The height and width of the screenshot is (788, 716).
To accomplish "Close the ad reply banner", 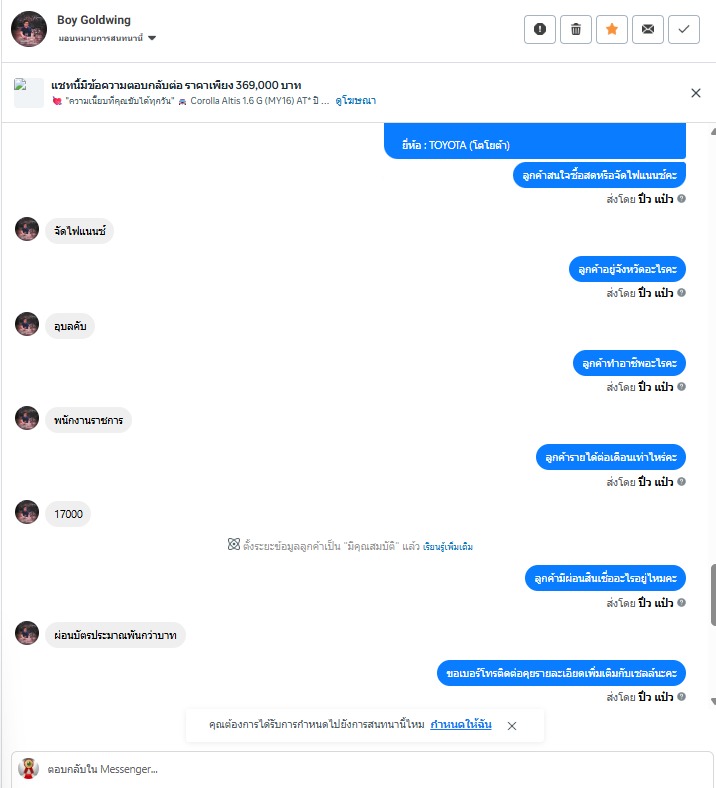I will (x=696, y=93).
